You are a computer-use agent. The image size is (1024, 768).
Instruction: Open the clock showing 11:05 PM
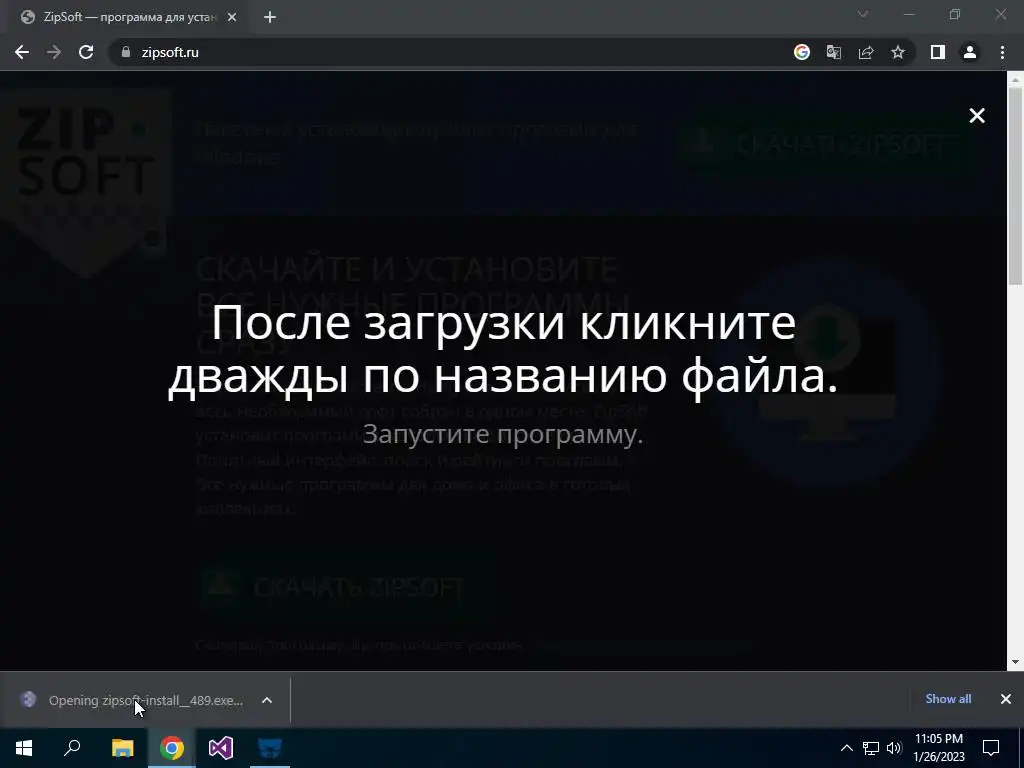coord(939,748)
